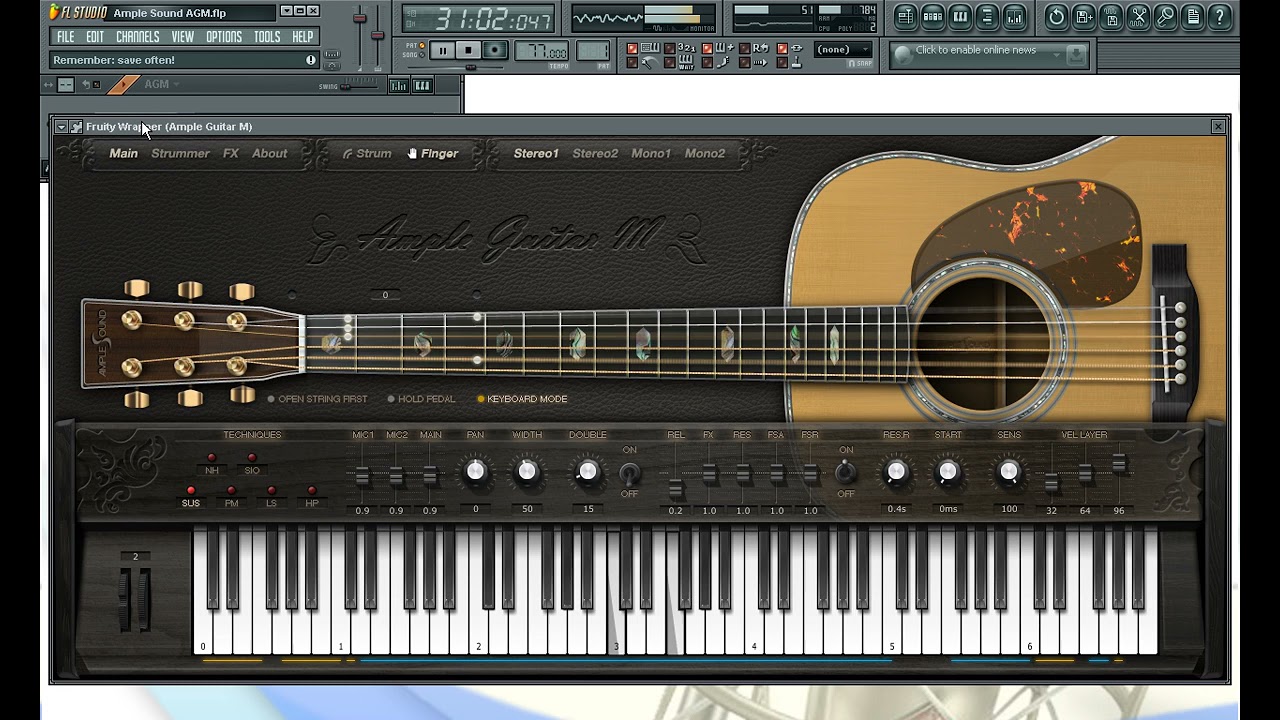Screen dimensions: 1280x720
Task: Click the hint bar exclamation icon
Action: click(310, 60)
